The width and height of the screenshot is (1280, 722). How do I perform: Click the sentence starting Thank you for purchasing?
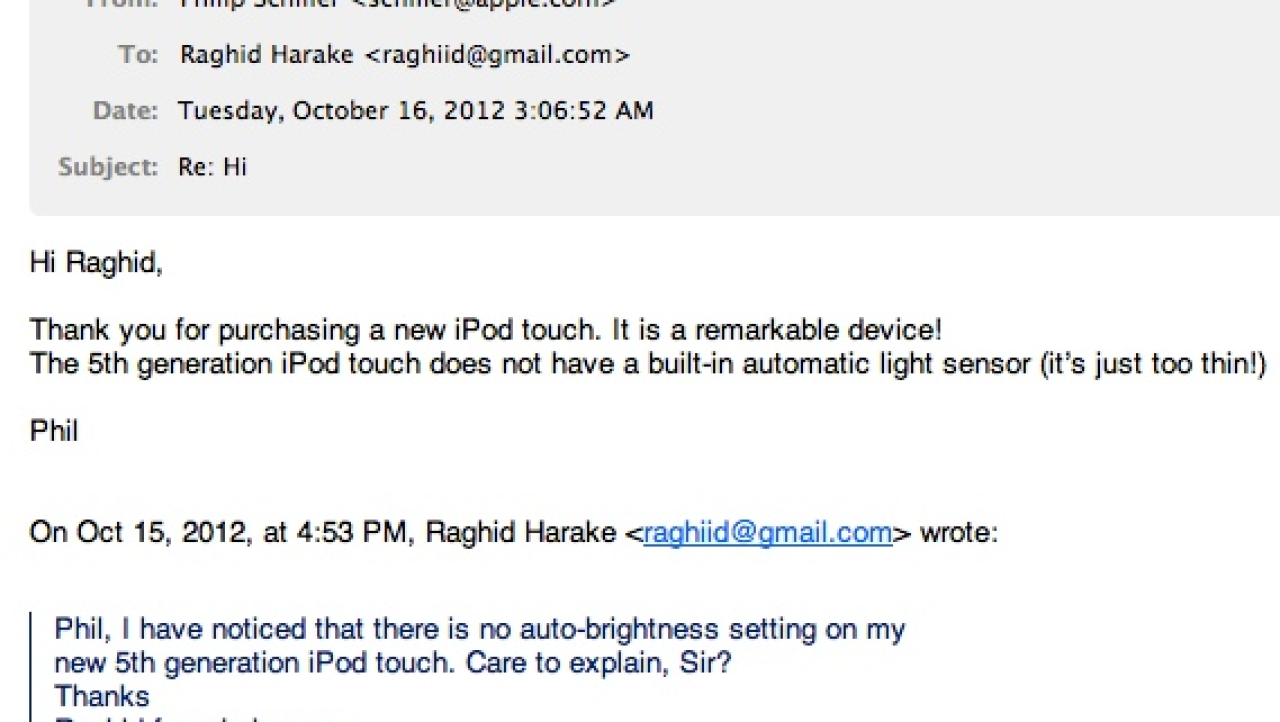tap(486, 330)
